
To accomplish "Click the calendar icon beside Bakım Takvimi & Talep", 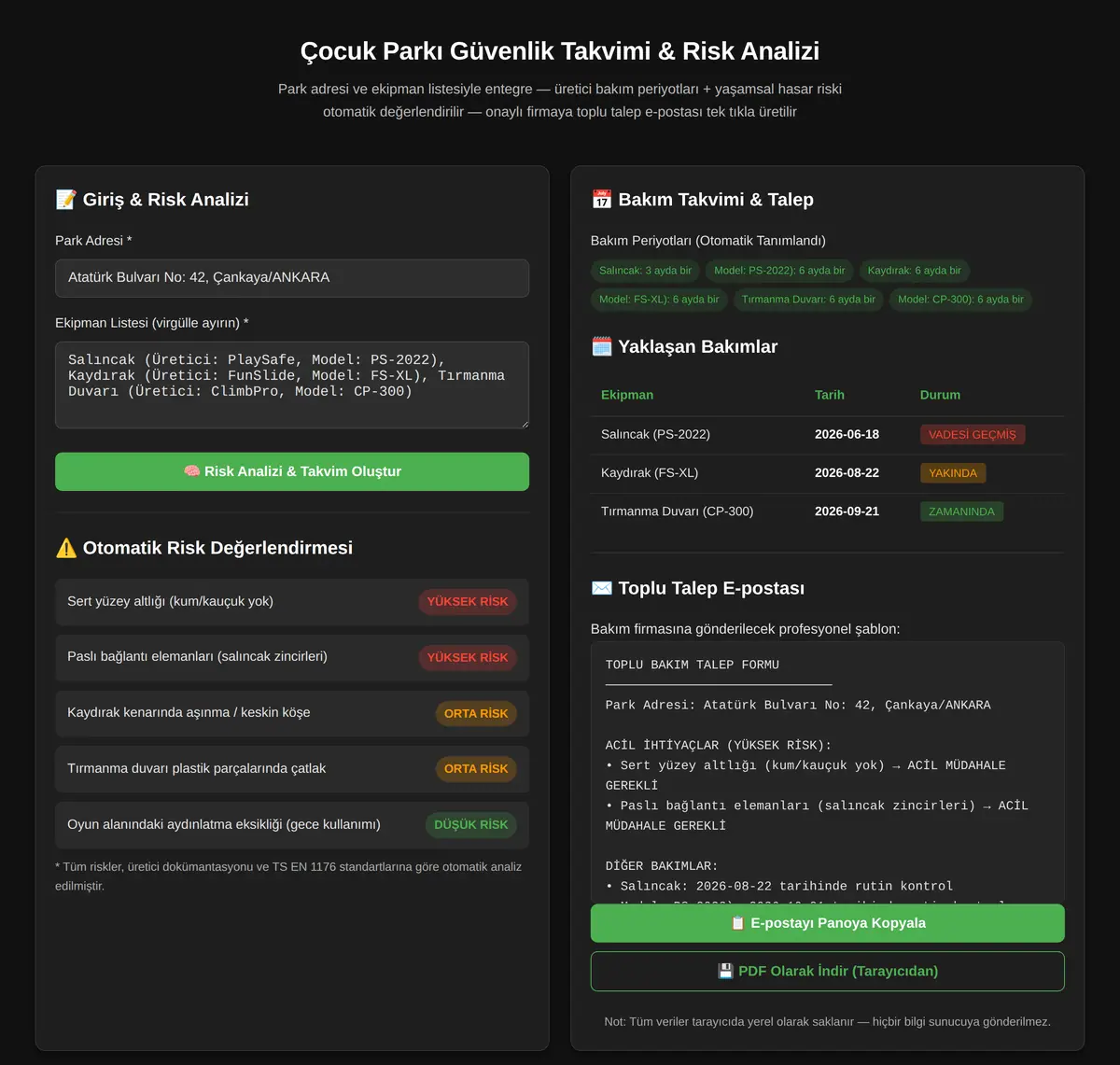I will pyautogui.click(x=601, y=200).
